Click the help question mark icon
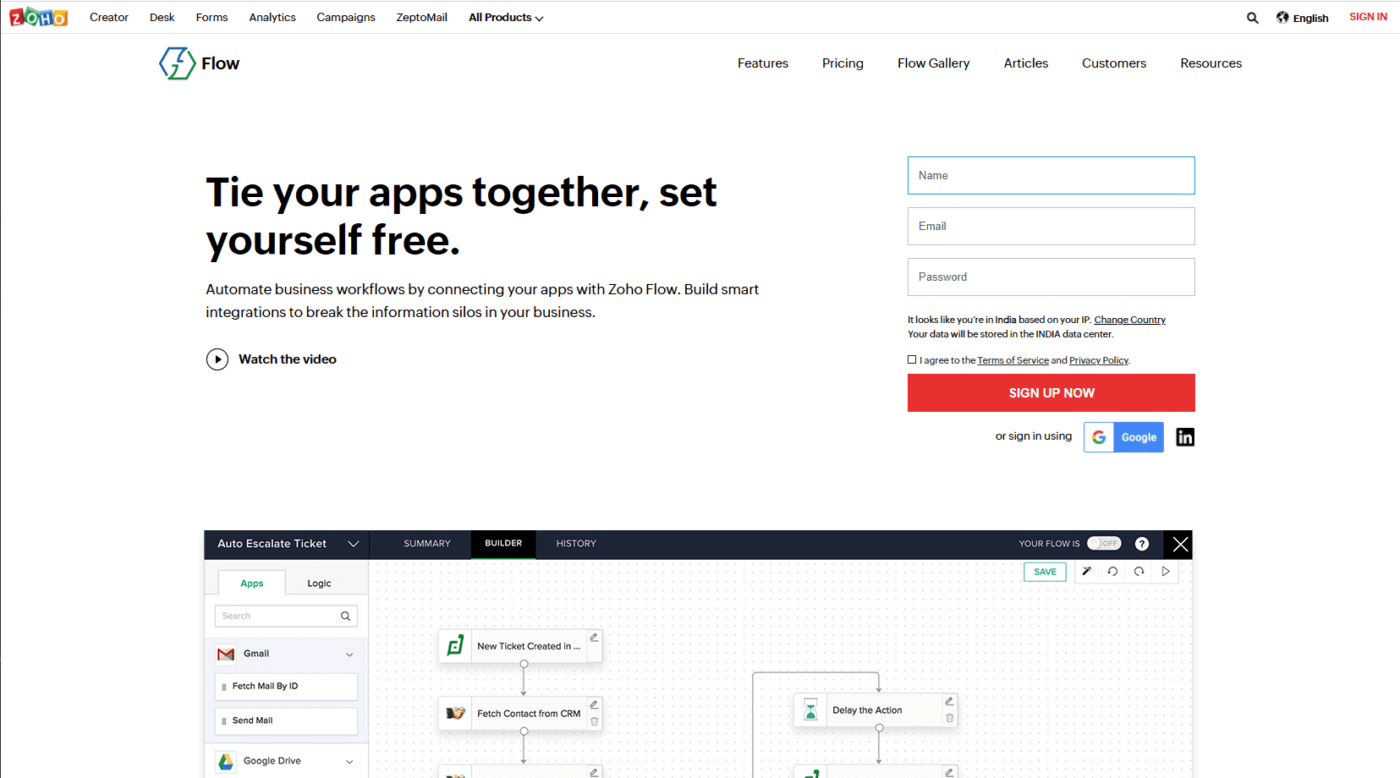The height and width of the screenshot is (778, 1400). tap(1142, 544)
